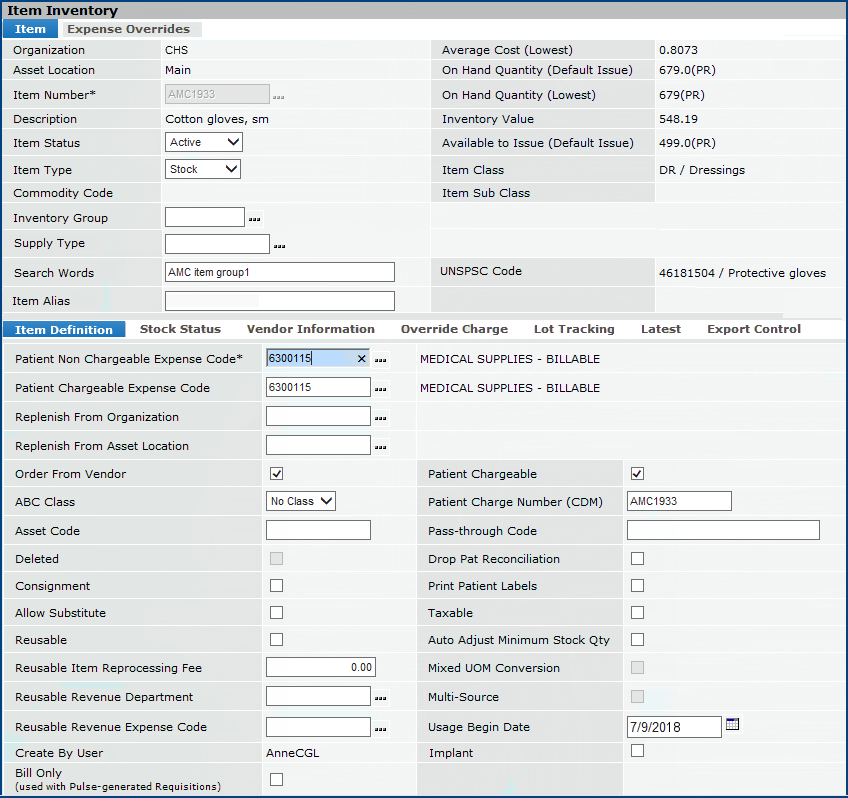Open calendar picker for Usage Begin Date
Viewport: 848px width, 798px height.
pyautogui.click(x=732, y=725)
